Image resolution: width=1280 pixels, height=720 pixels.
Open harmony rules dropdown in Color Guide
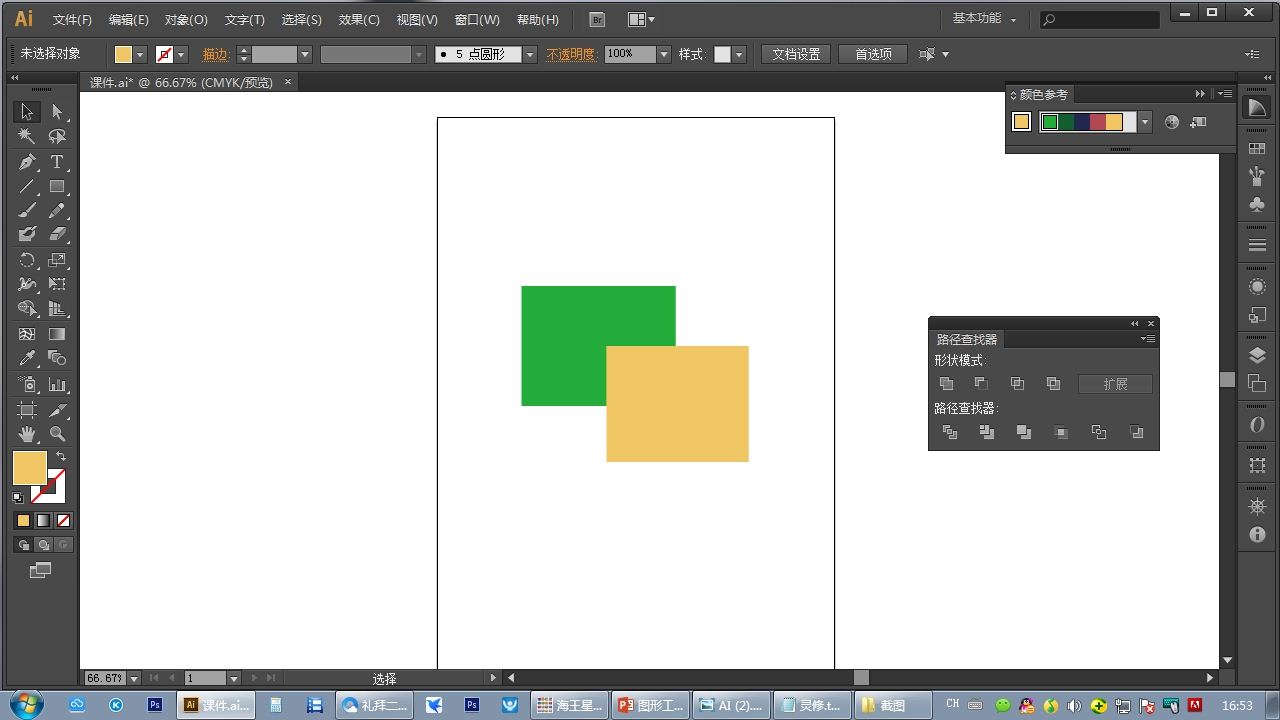coord(1145,122)
